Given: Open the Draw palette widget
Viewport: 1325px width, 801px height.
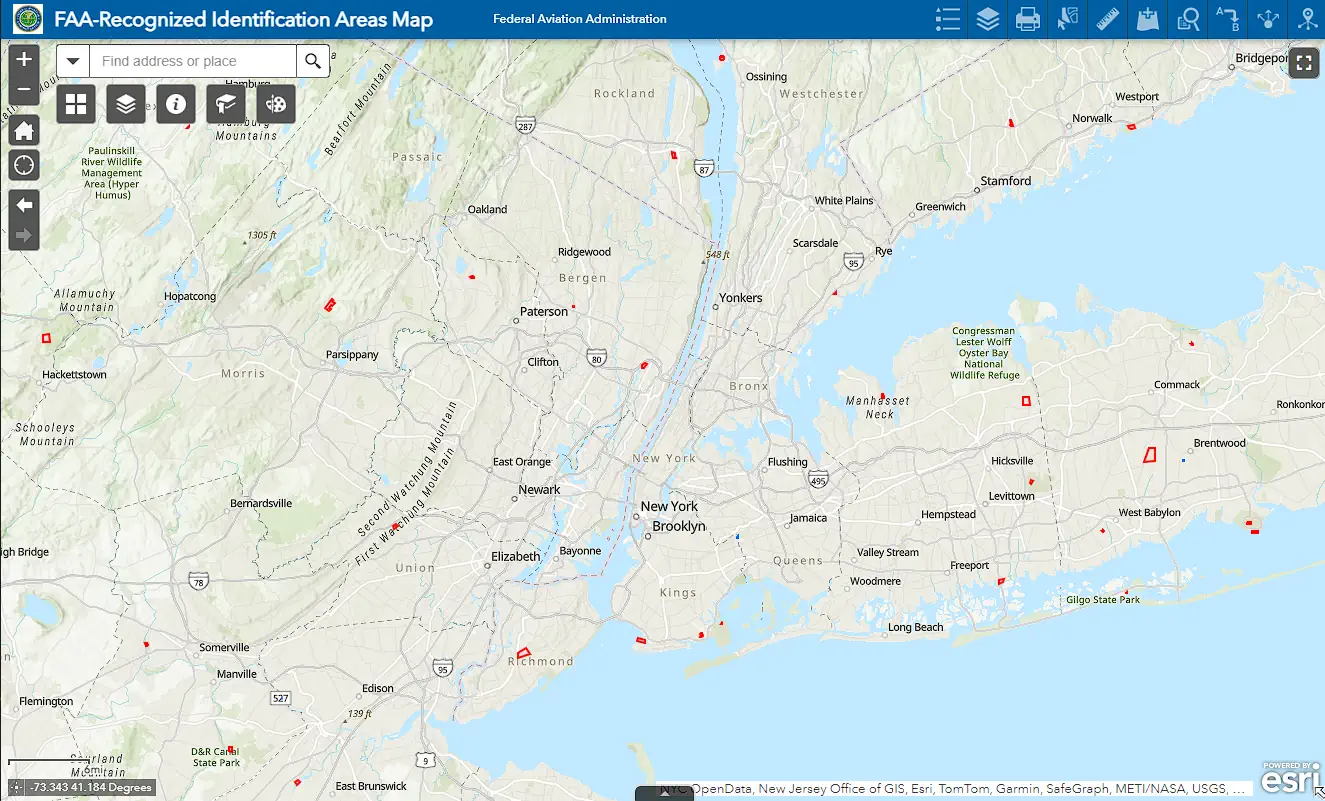Looking at the screenshot, I should [x=276, y=104].
